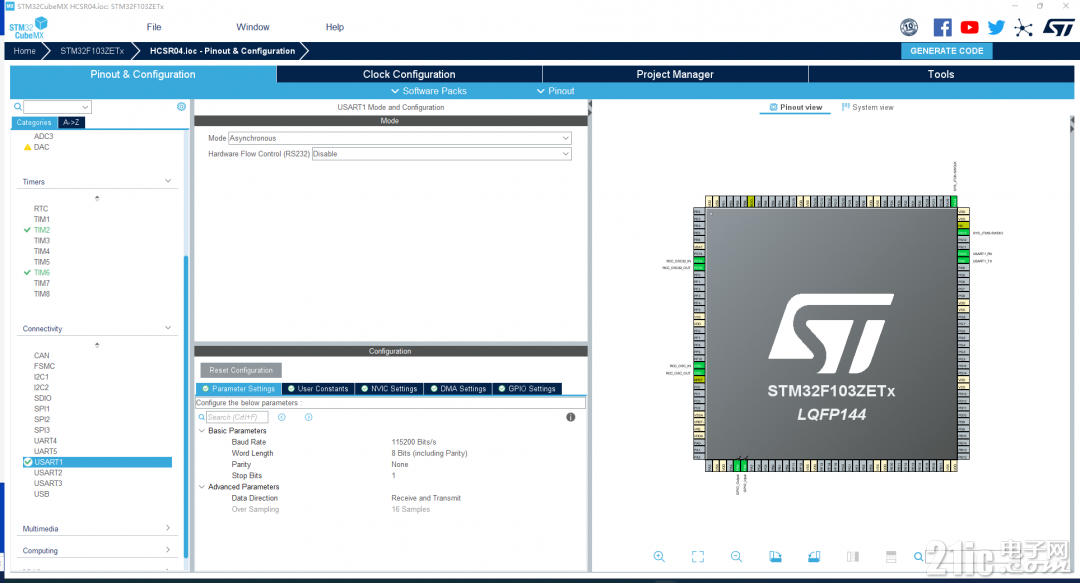Open the File menu

coord(154,27)
